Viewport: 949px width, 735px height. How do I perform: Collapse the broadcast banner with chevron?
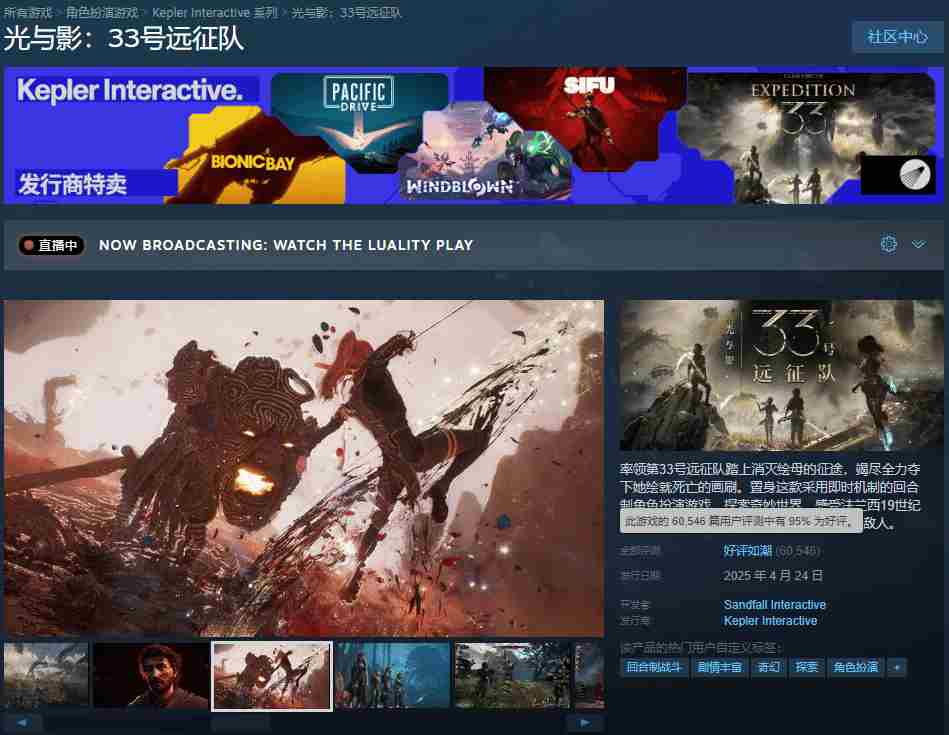point(919,244)
